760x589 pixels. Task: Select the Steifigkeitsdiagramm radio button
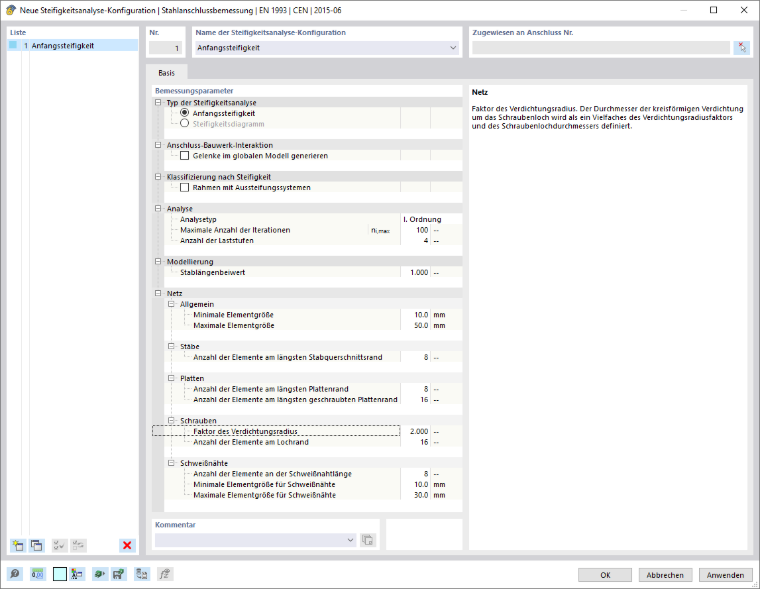(x=184, y=123)
